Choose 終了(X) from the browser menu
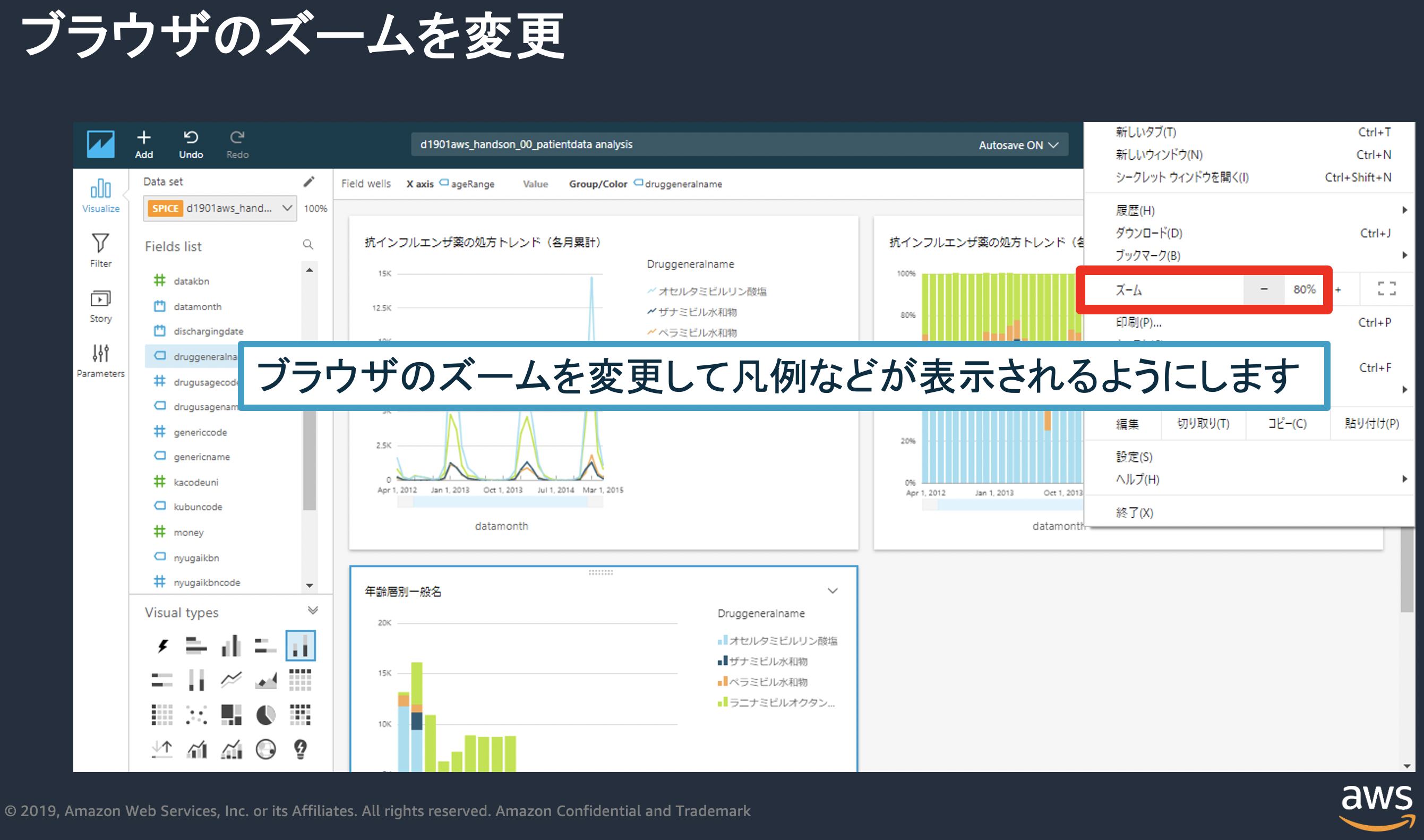 (x=1134, y=513)
